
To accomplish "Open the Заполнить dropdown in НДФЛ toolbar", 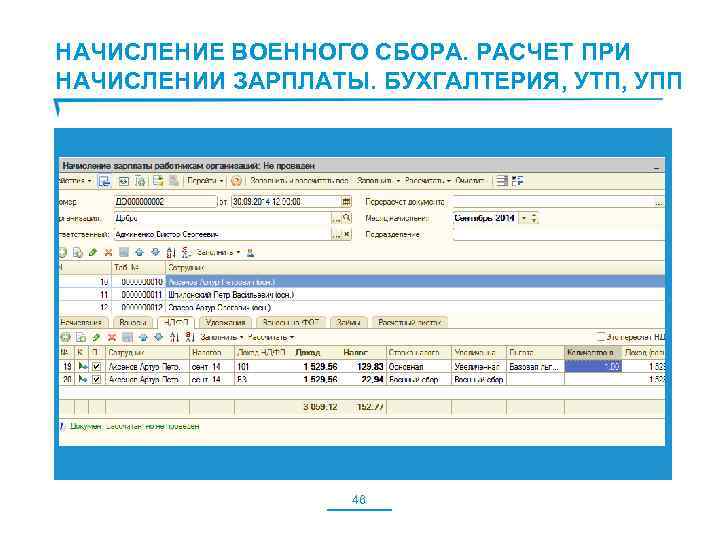I will (221, 338).
